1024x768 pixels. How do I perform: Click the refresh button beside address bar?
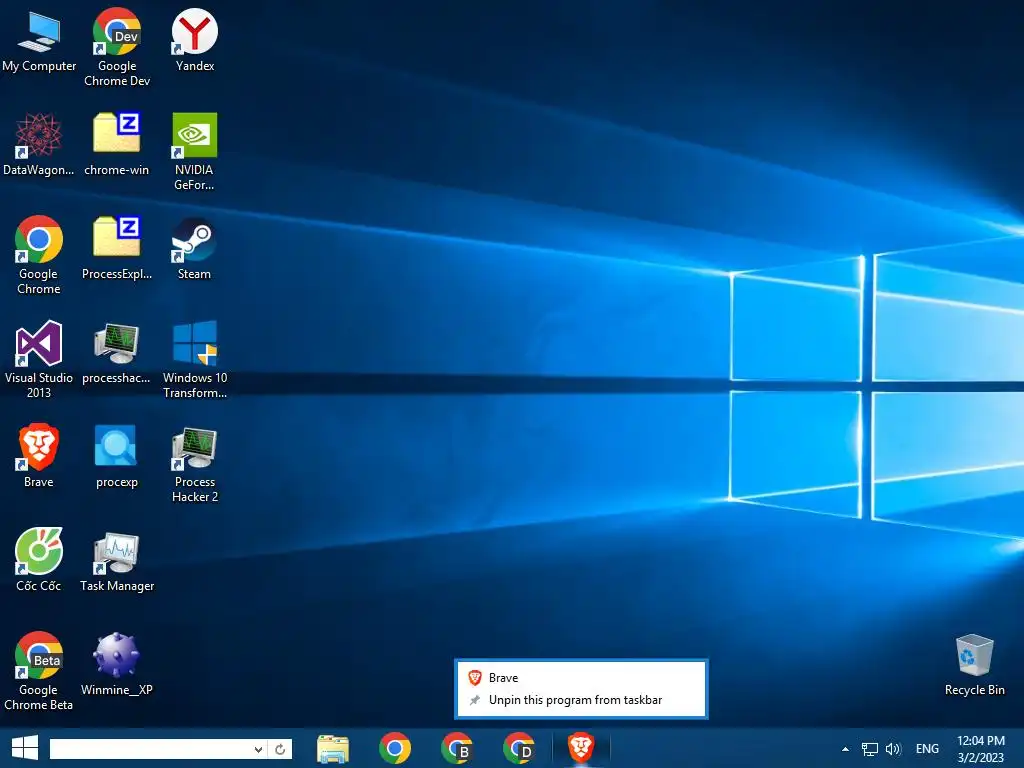tap(280, 749)
